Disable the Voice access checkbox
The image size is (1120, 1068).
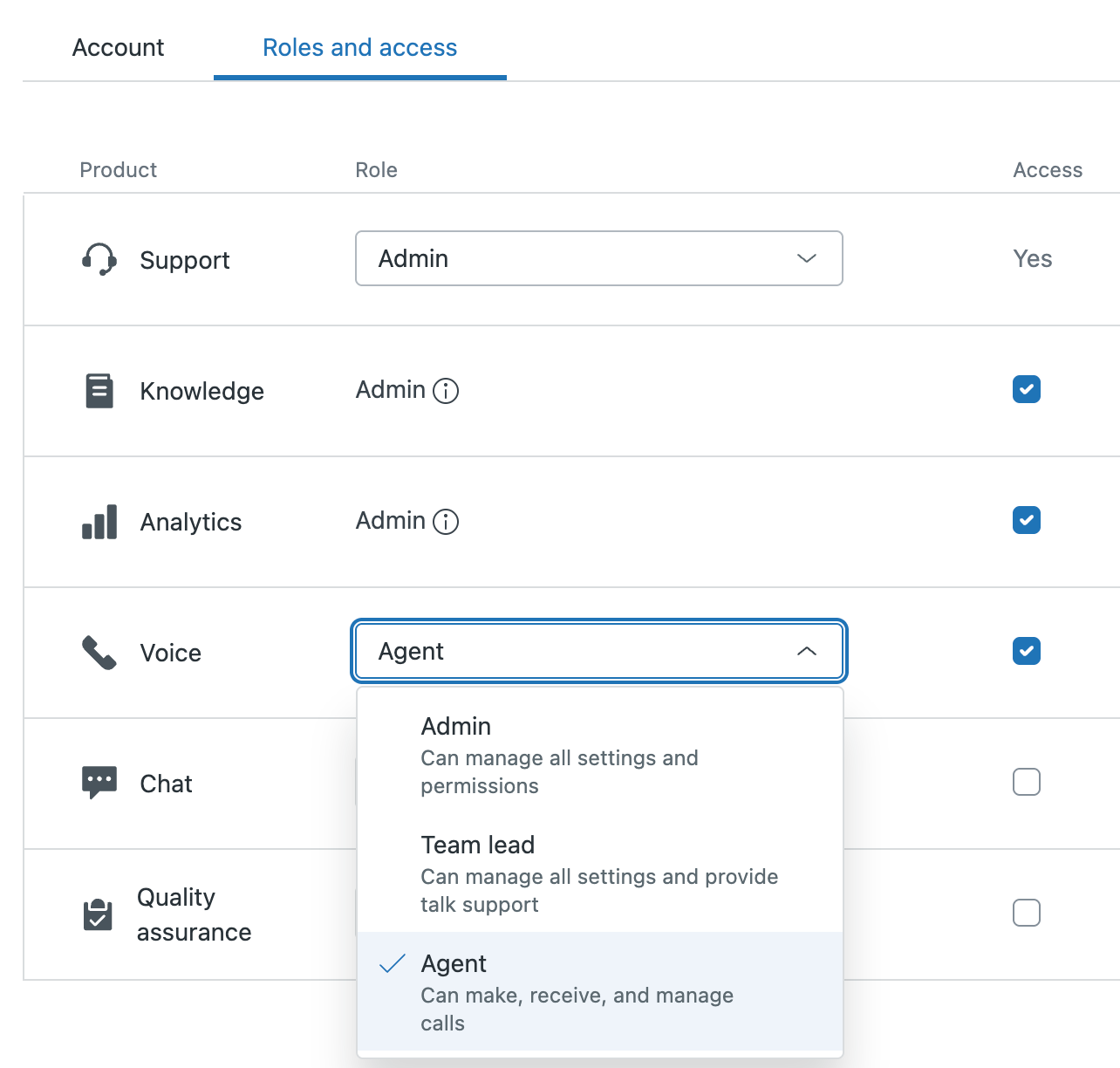click(1027, 651)
